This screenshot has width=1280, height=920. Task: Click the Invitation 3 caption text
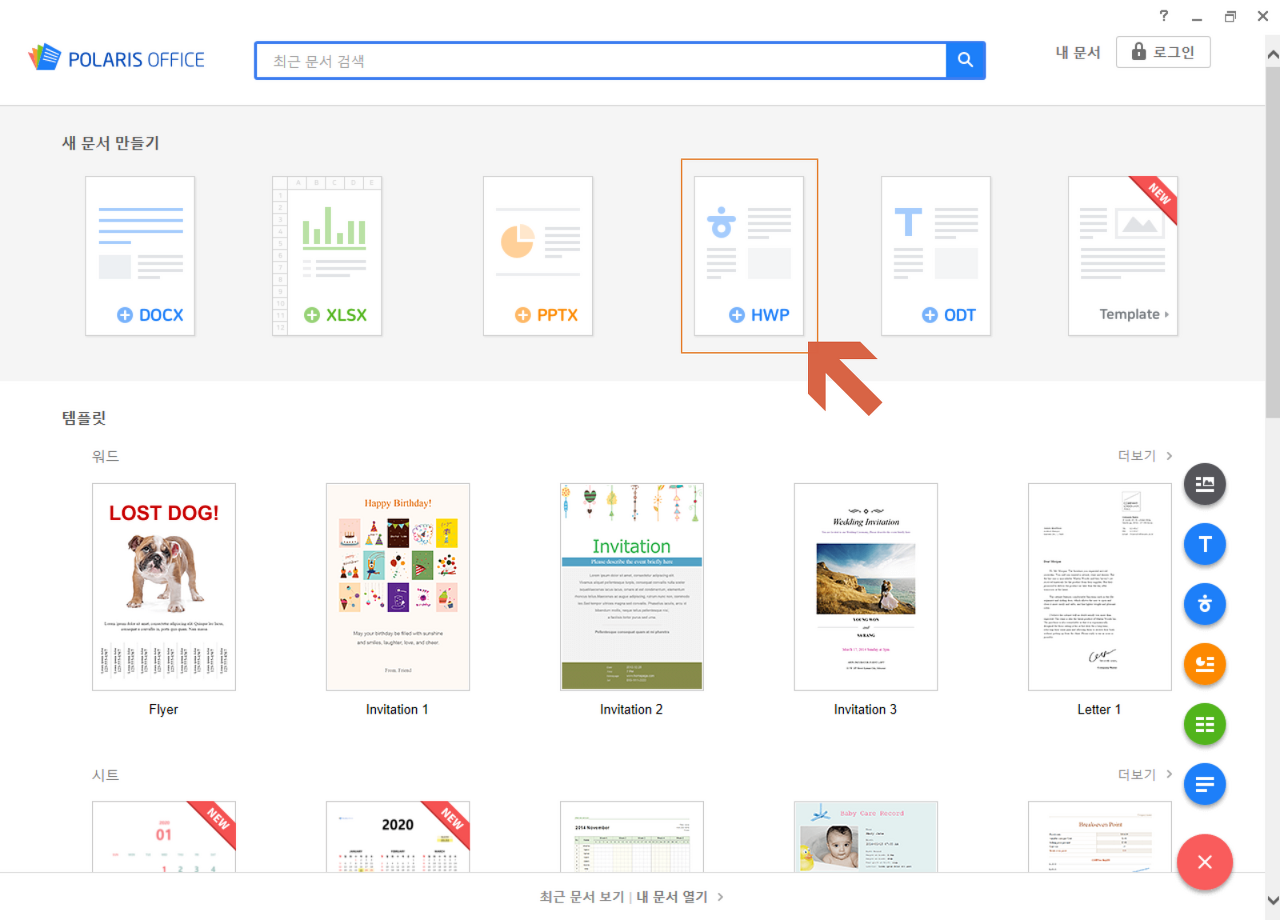[x=865, y=709]
